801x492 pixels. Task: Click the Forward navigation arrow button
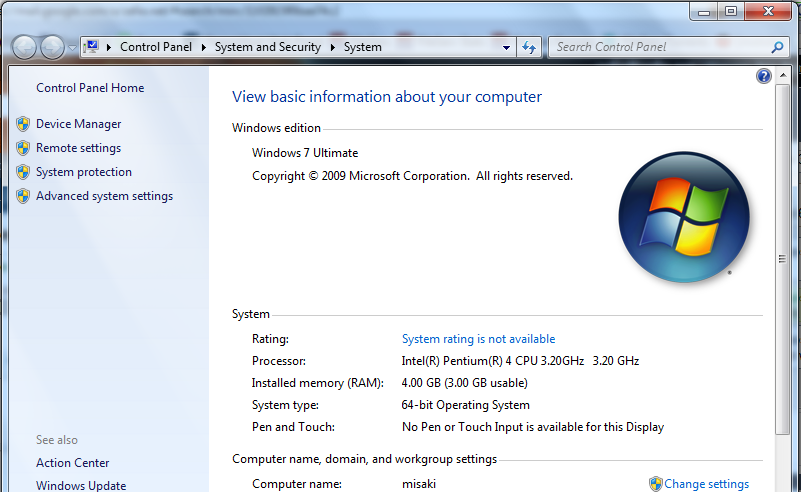52,47
